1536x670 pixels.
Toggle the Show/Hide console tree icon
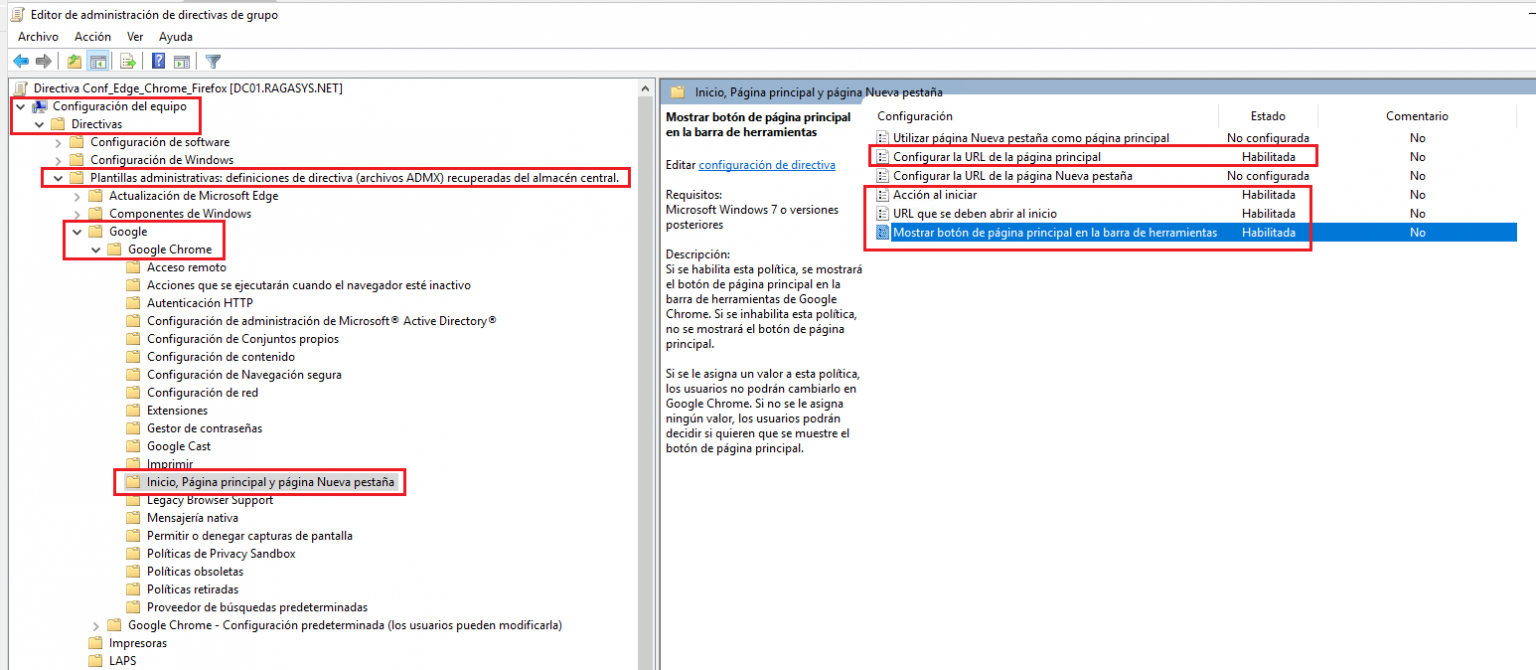click(x=97, y=60)
